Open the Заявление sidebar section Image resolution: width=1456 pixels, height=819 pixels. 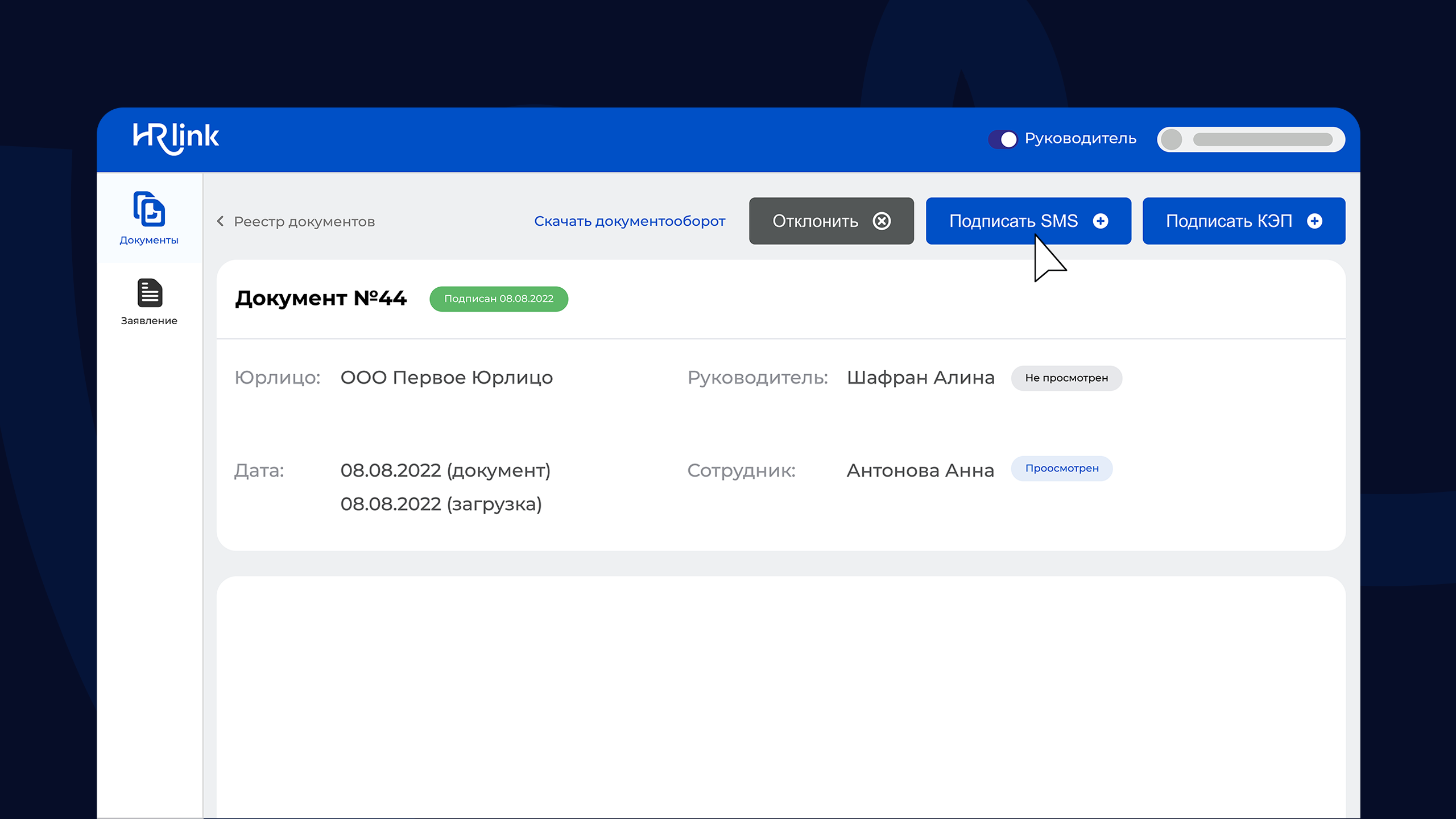coord(149,302)
